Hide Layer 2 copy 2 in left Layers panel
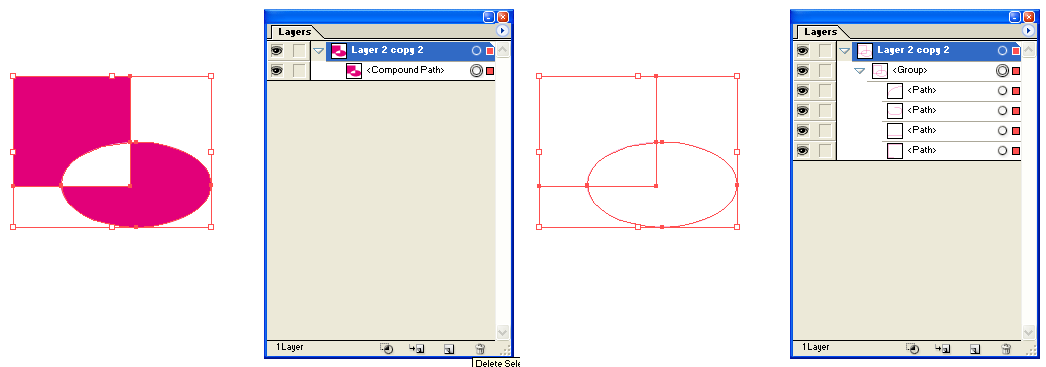 [277, 50]
